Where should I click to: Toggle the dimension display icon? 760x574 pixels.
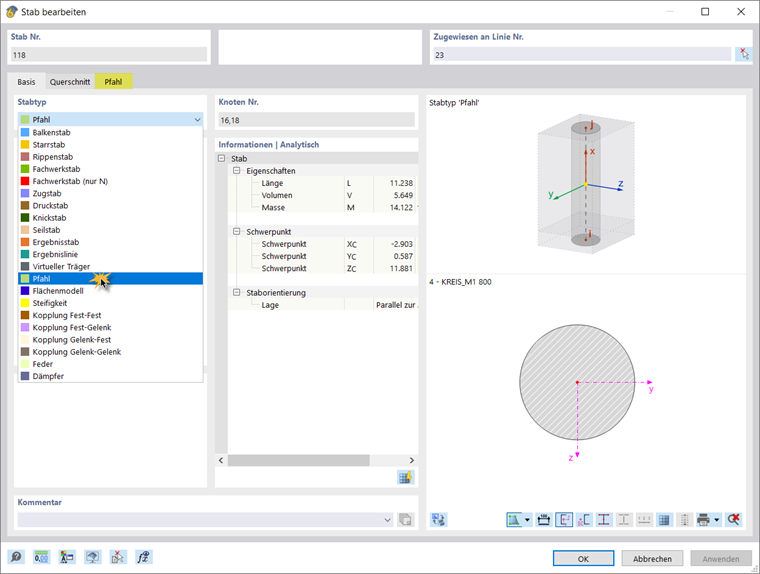(x=544, y=520)
